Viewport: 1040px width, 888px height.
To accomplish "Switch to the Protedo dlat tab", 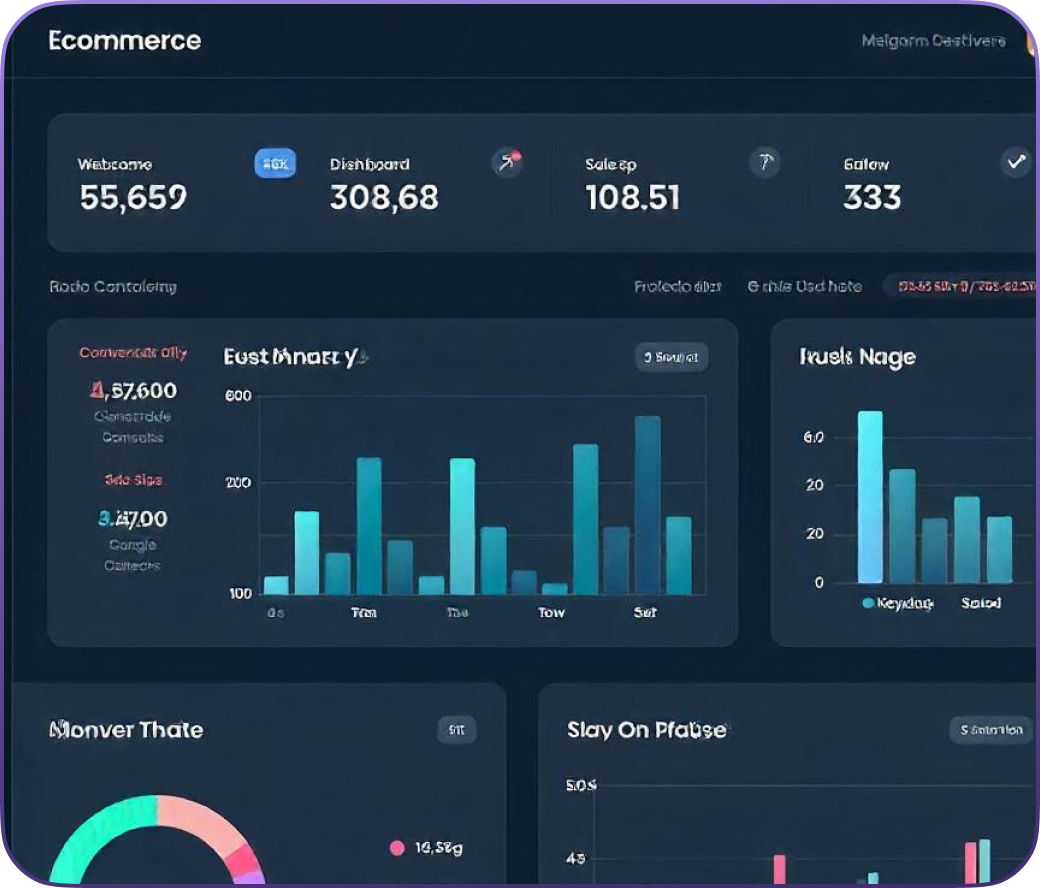I will pos(677,287).
